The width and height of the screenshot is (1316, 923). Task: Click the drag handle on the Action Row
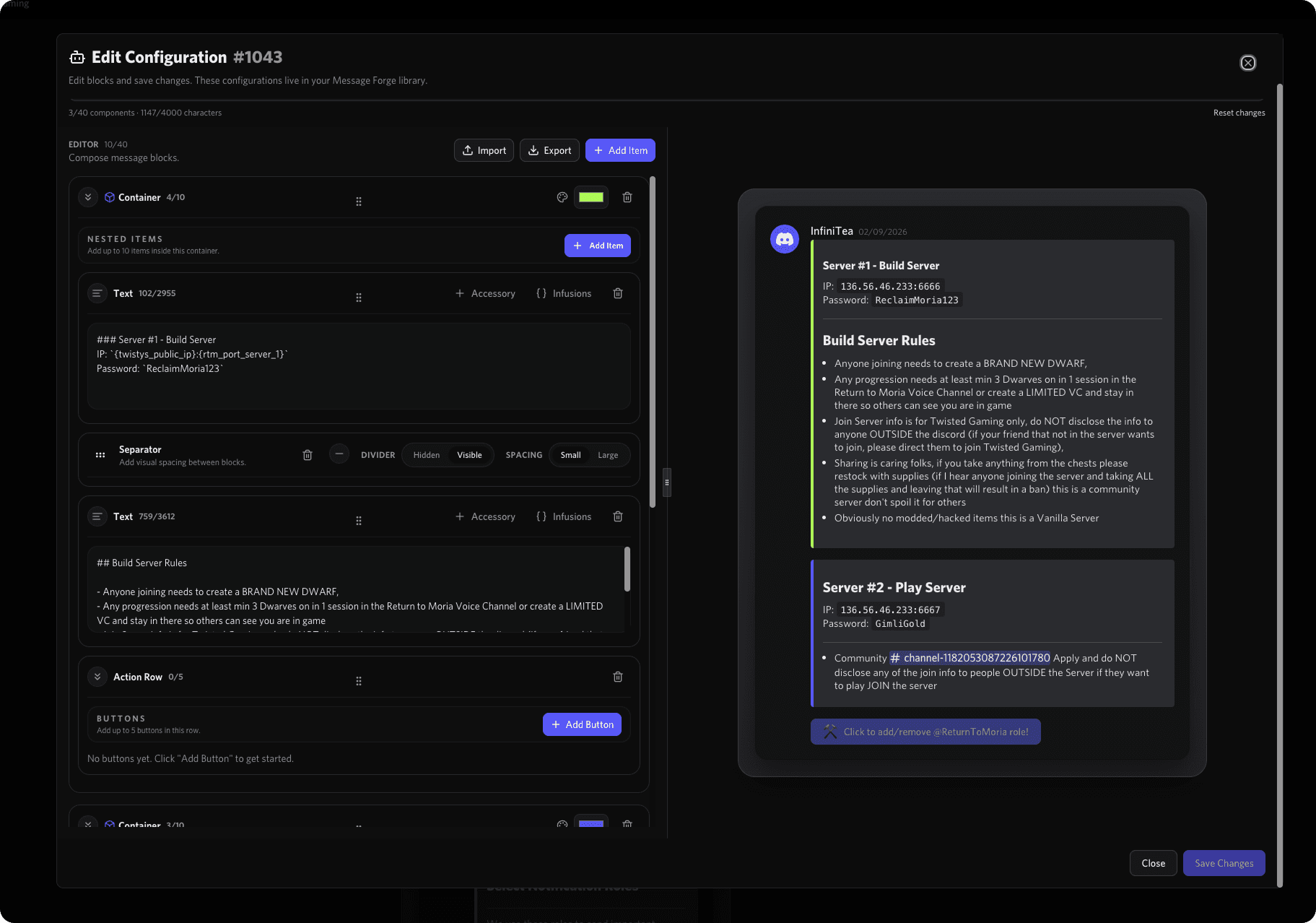[359, 680]
